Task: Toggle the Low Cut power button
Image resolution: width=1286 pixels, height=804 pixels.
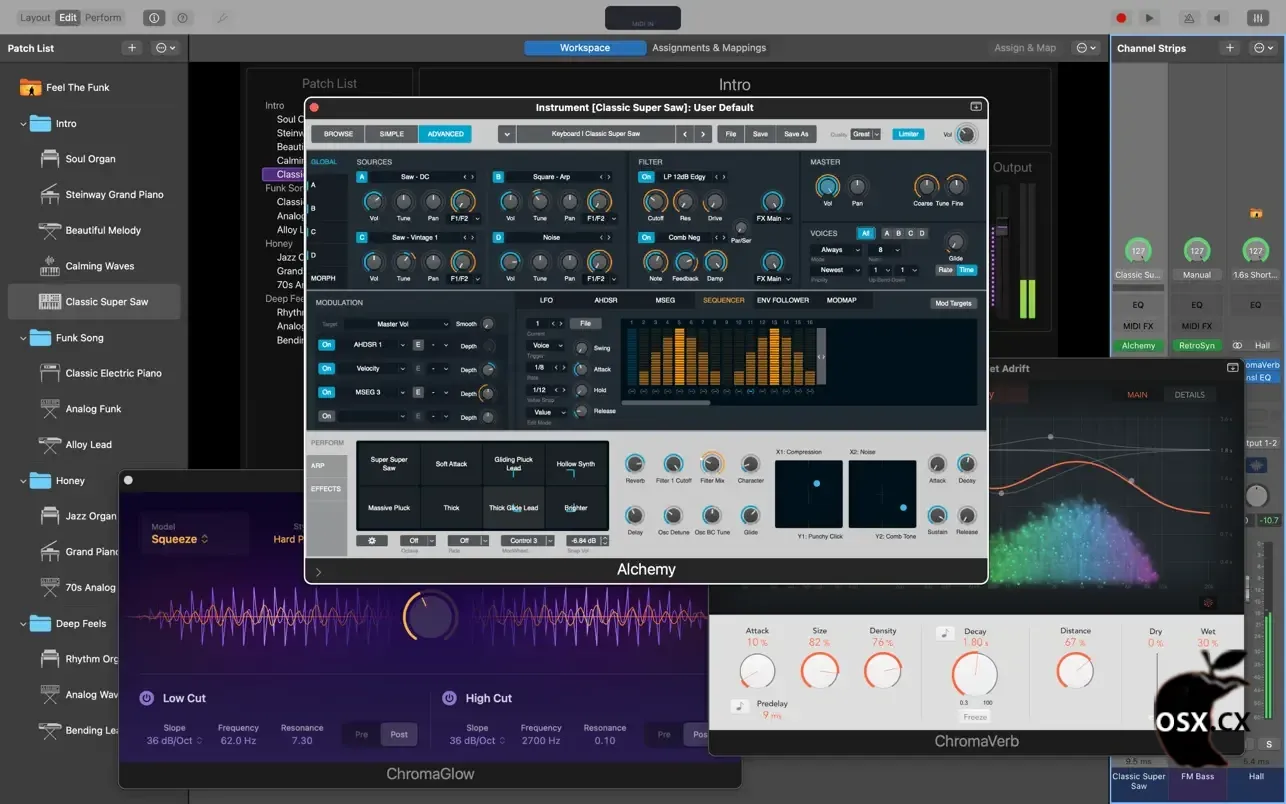Action: (146, 698)
